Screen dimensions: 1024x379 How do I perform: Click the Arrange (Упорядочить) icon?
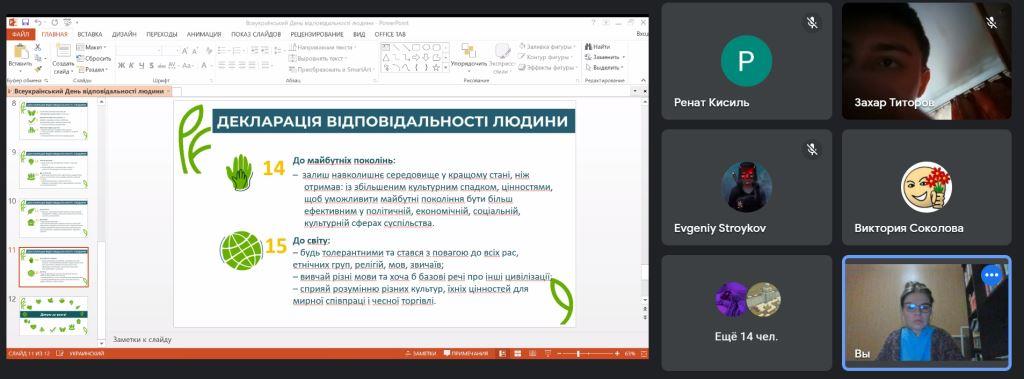coord(468,51)
